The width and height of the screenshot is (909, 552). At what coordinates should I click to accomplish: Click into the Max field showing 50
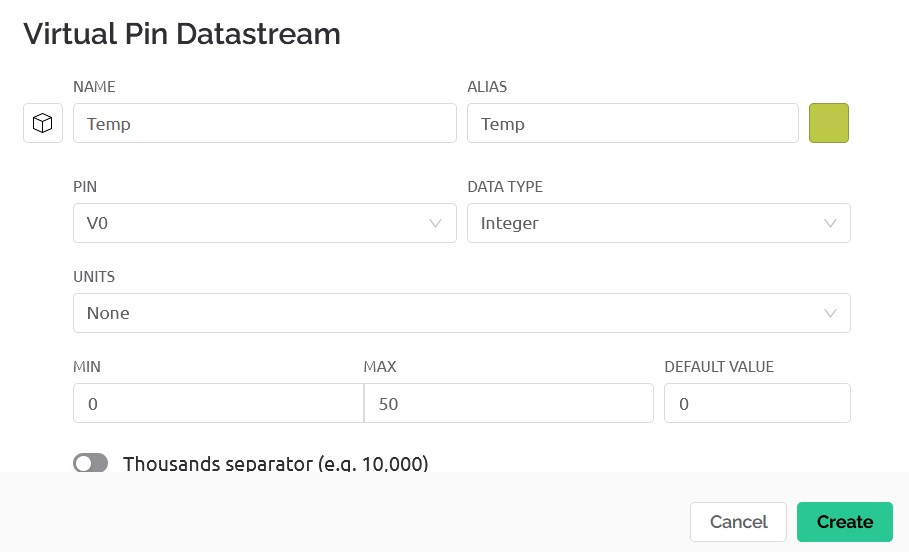[508, 403]
